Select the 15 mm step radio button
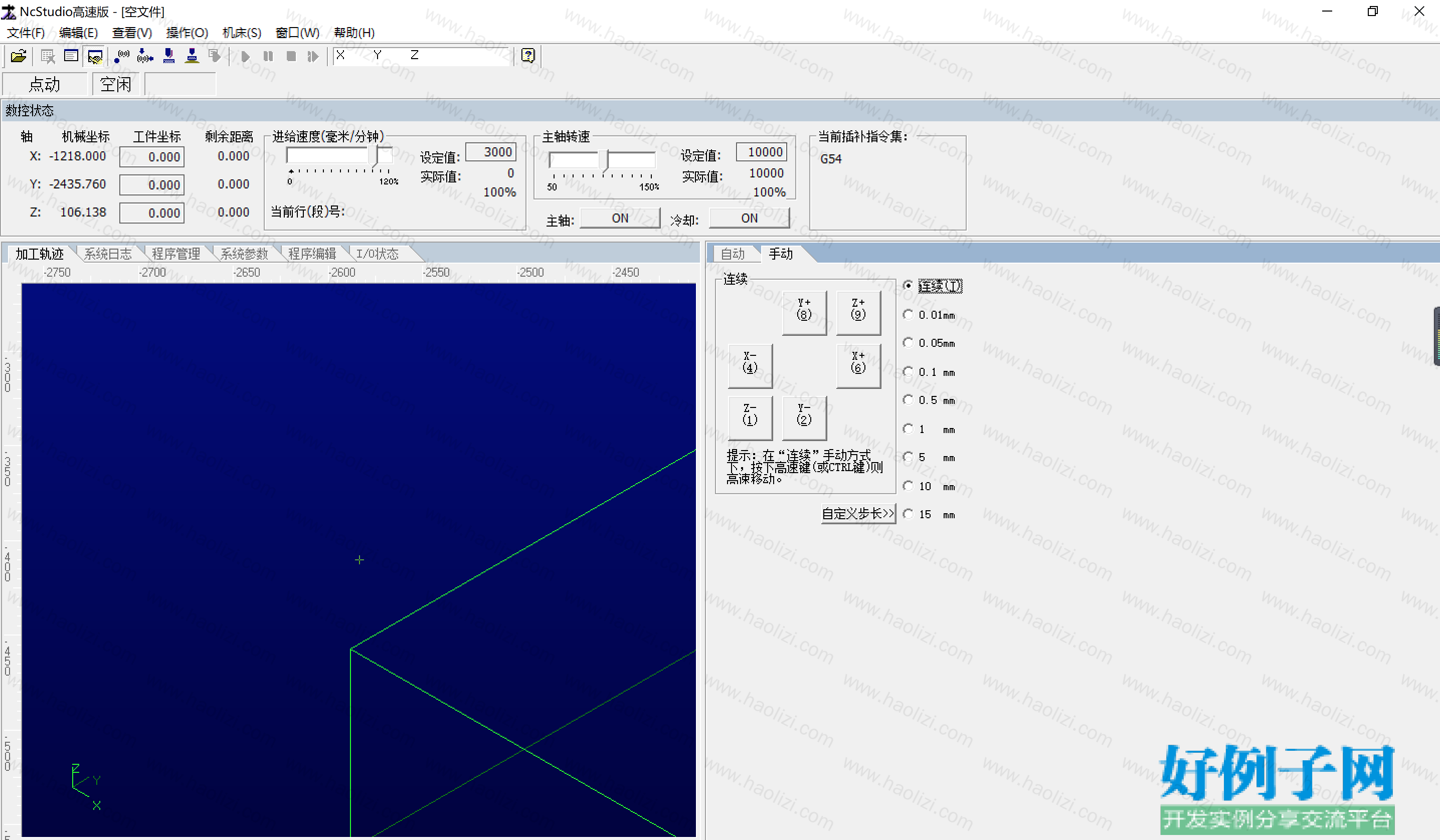Screen dimensions: 1440x840 click(x=929, y=515)
